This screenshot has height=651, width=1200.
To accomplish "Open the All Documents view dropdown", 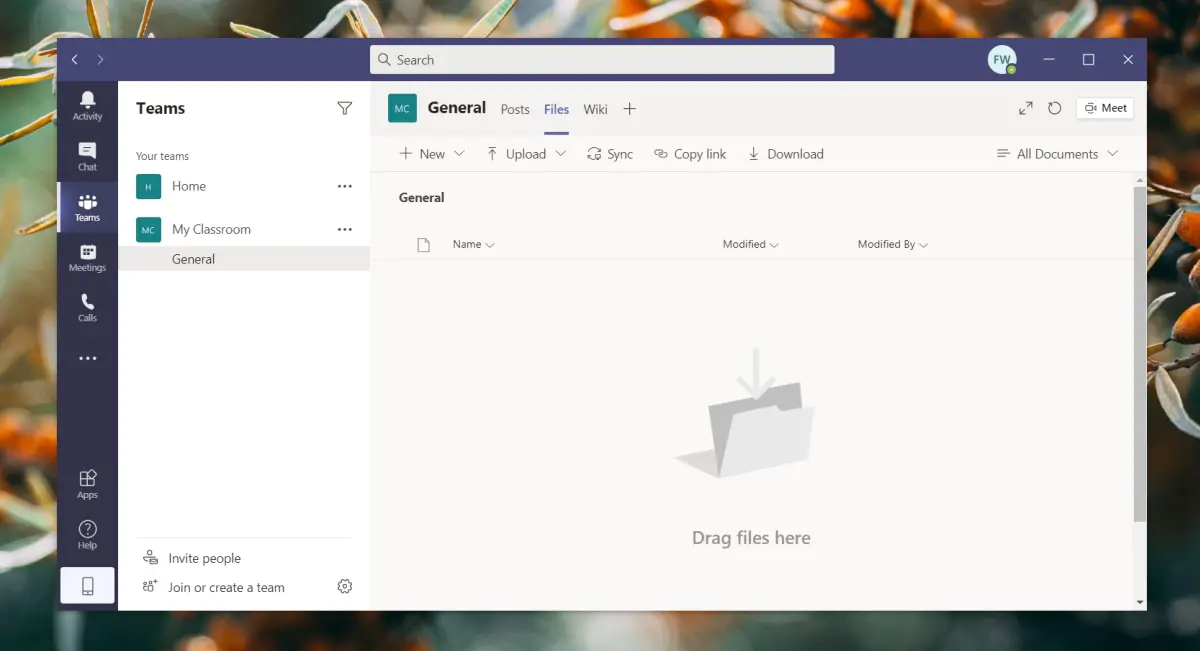I will [1057, 154].
